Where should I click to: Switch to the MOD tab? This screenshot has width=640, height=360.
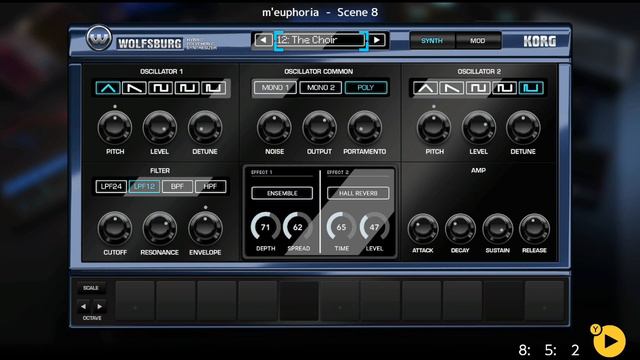pyautogui.click(x=478, y=41)
